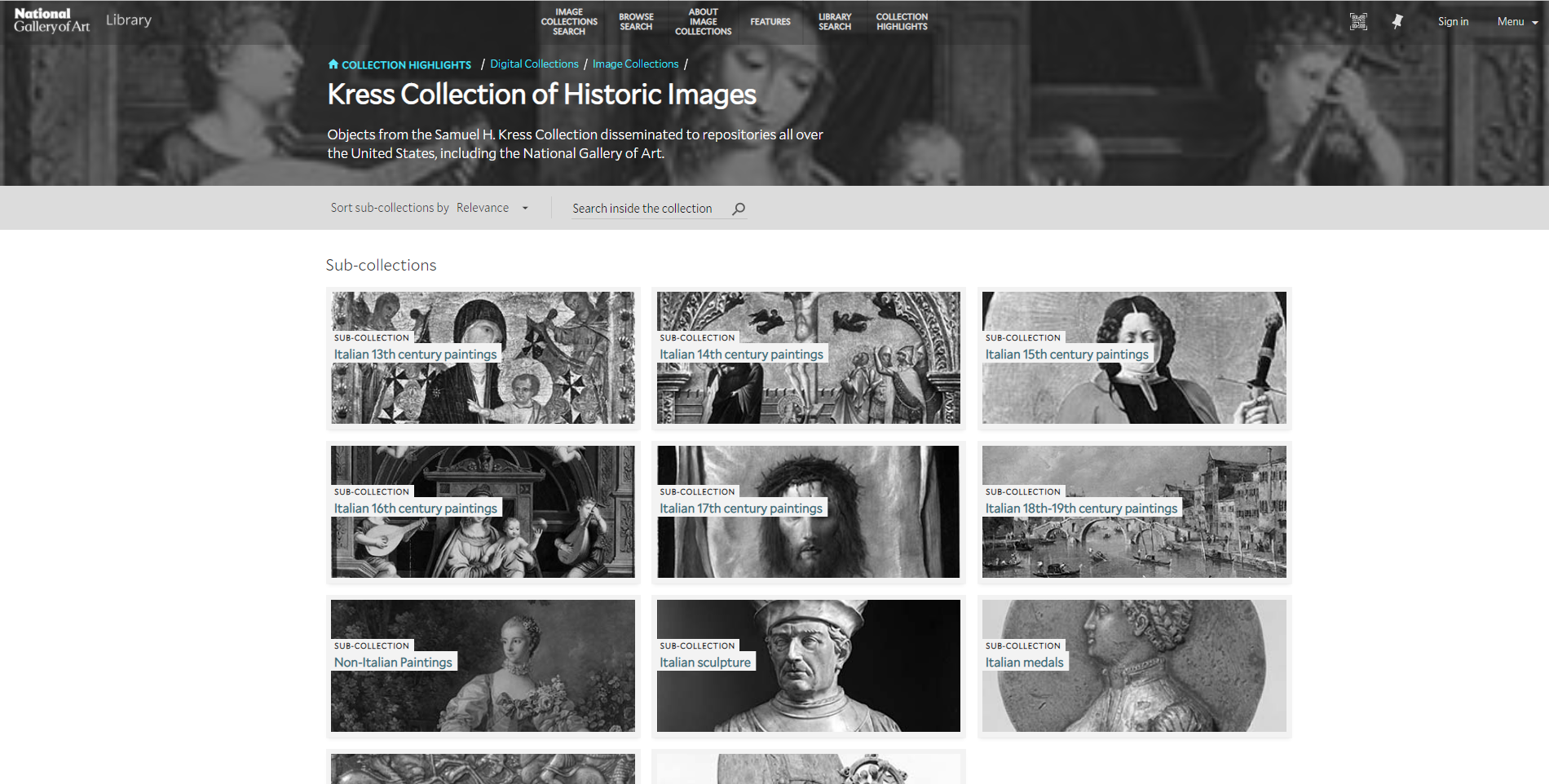Screen dimensions: 1549x784
Task: Open Italian sculpture sub-collection
Action: [809, 666]
